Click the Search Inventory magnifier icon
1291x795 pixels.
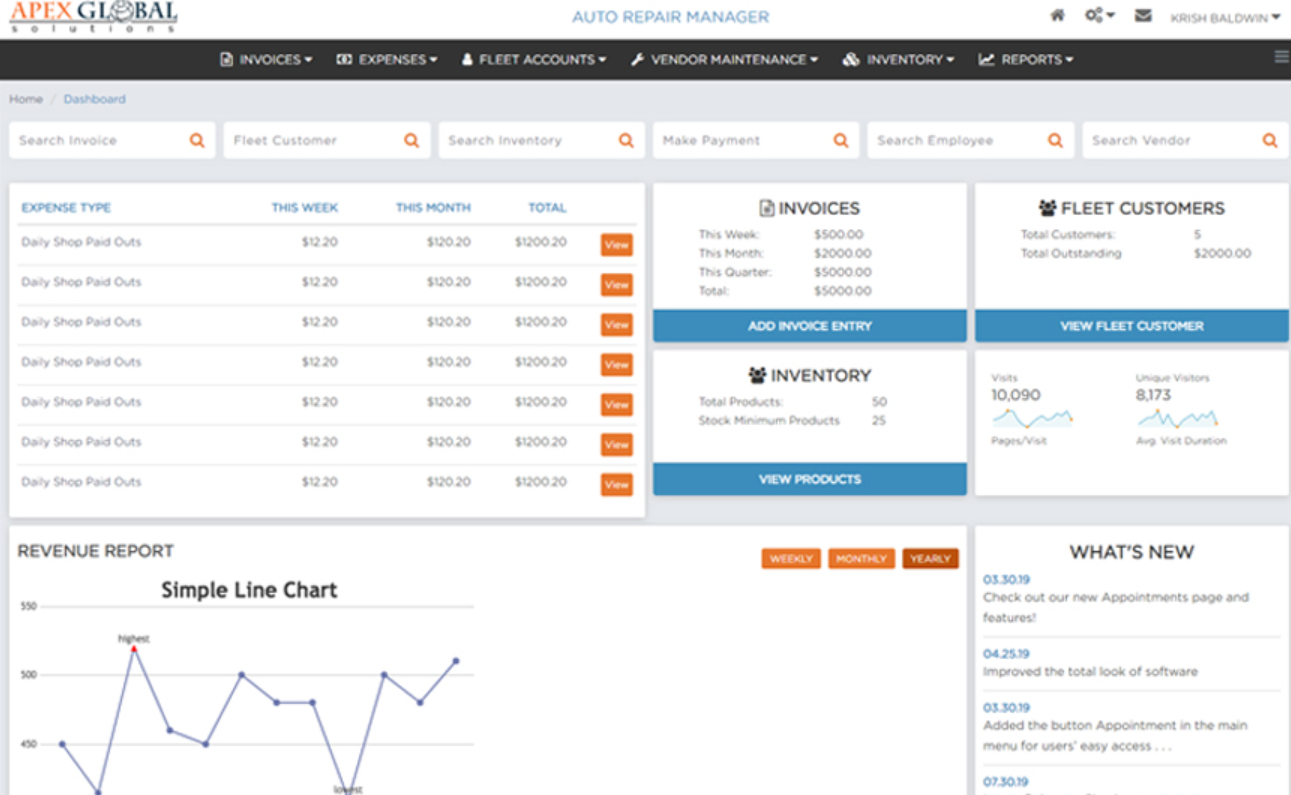pos(626,140)
